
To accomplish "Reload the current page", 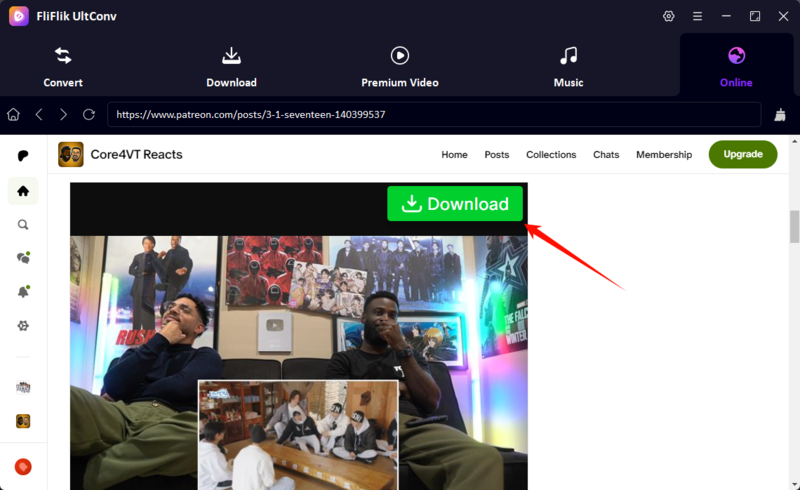I will tap(89, 114).
